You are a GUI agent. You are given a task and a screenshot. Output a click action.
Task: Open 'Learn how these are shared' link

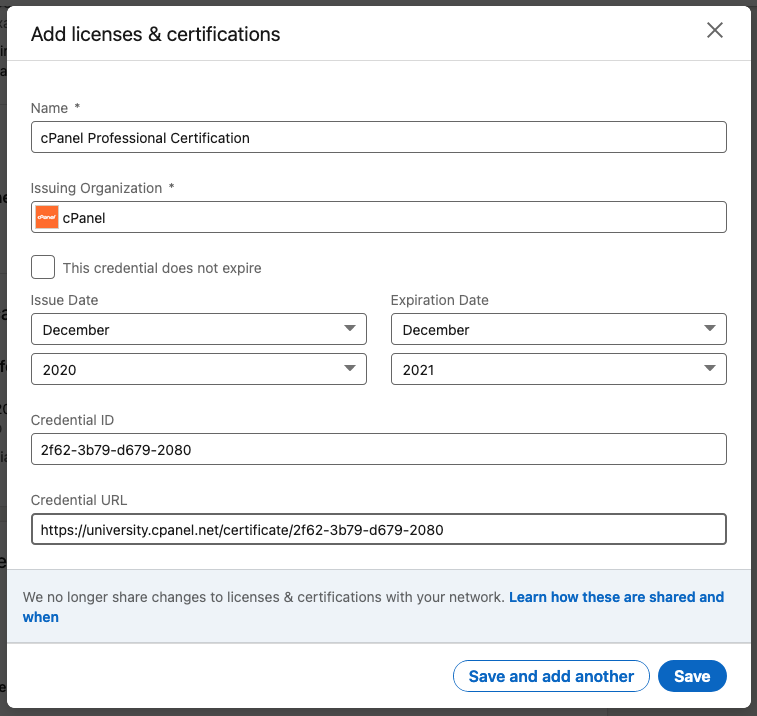point(615,597)
